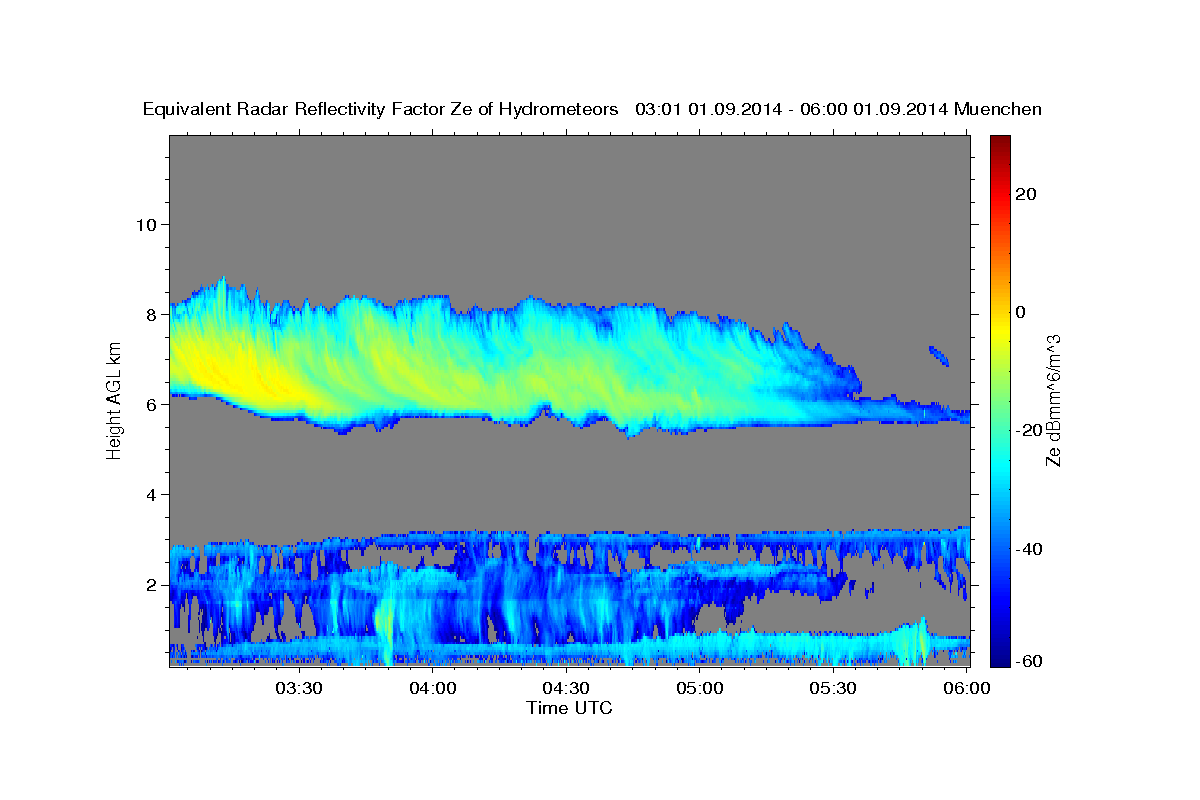Click the small isolated echo near 7 km at 05:55

[939, 356]
